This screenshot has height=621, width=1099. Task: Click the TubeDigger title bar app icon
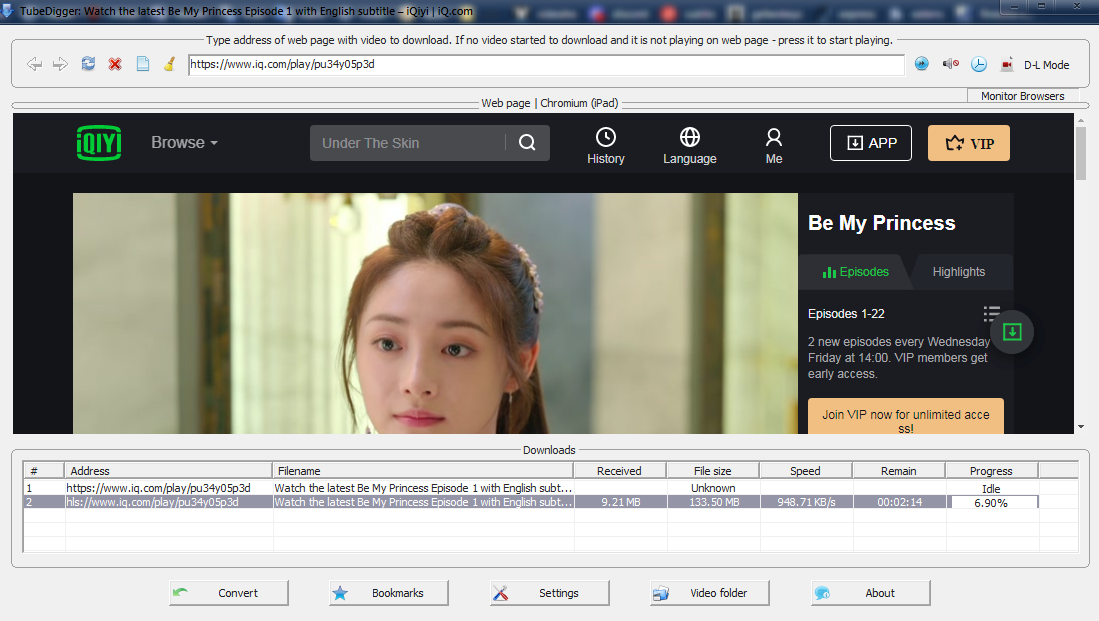point(7,11)
